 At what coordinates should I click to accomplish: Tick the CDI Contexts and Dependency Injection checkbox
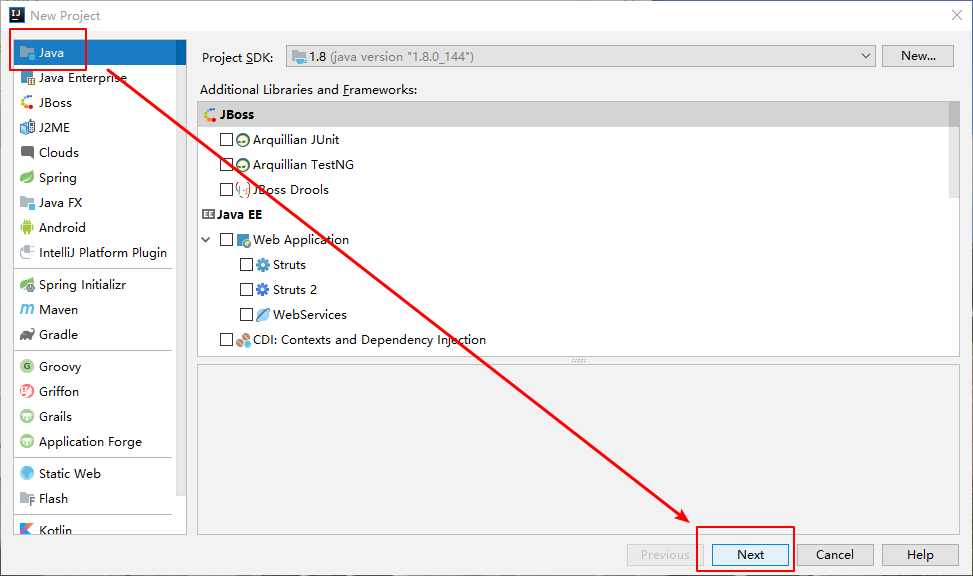pyautogui.click(x=226, y=340)
